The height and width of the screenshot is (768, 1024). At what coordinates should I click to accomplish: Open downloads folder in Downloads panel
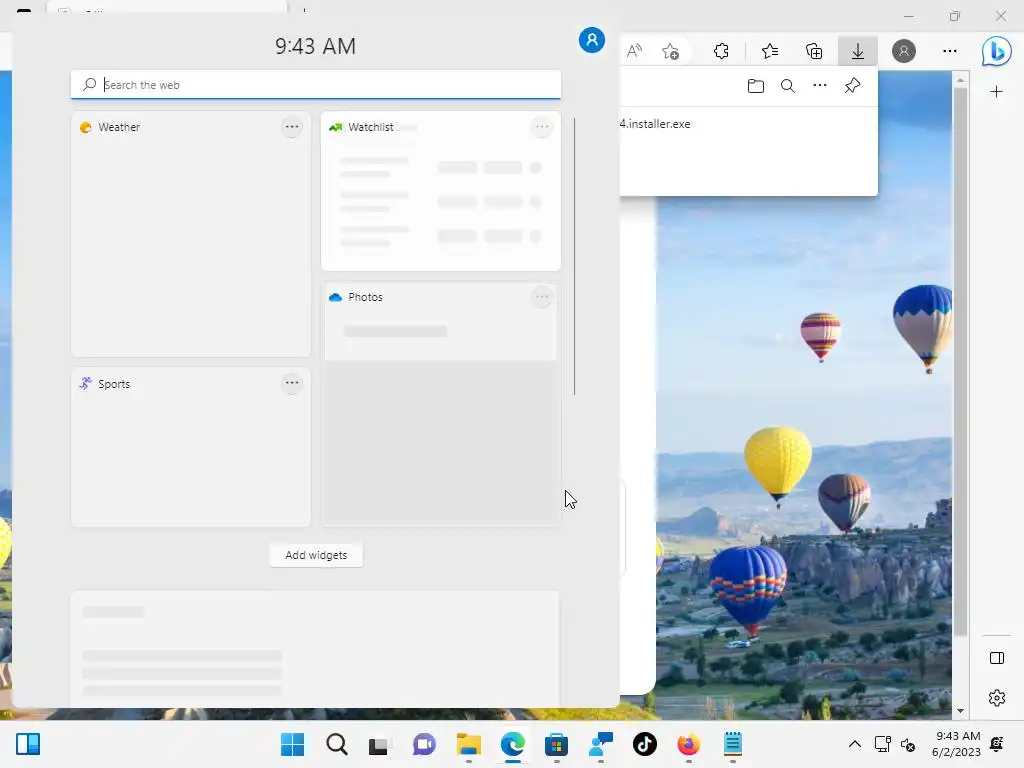click(756, 86)
